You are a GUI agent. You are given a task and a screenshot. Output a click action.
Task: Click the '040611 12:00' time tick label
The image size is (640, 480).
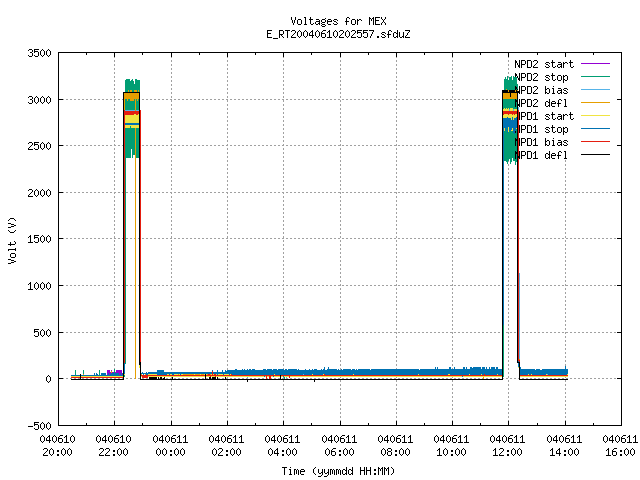(507, 446)
